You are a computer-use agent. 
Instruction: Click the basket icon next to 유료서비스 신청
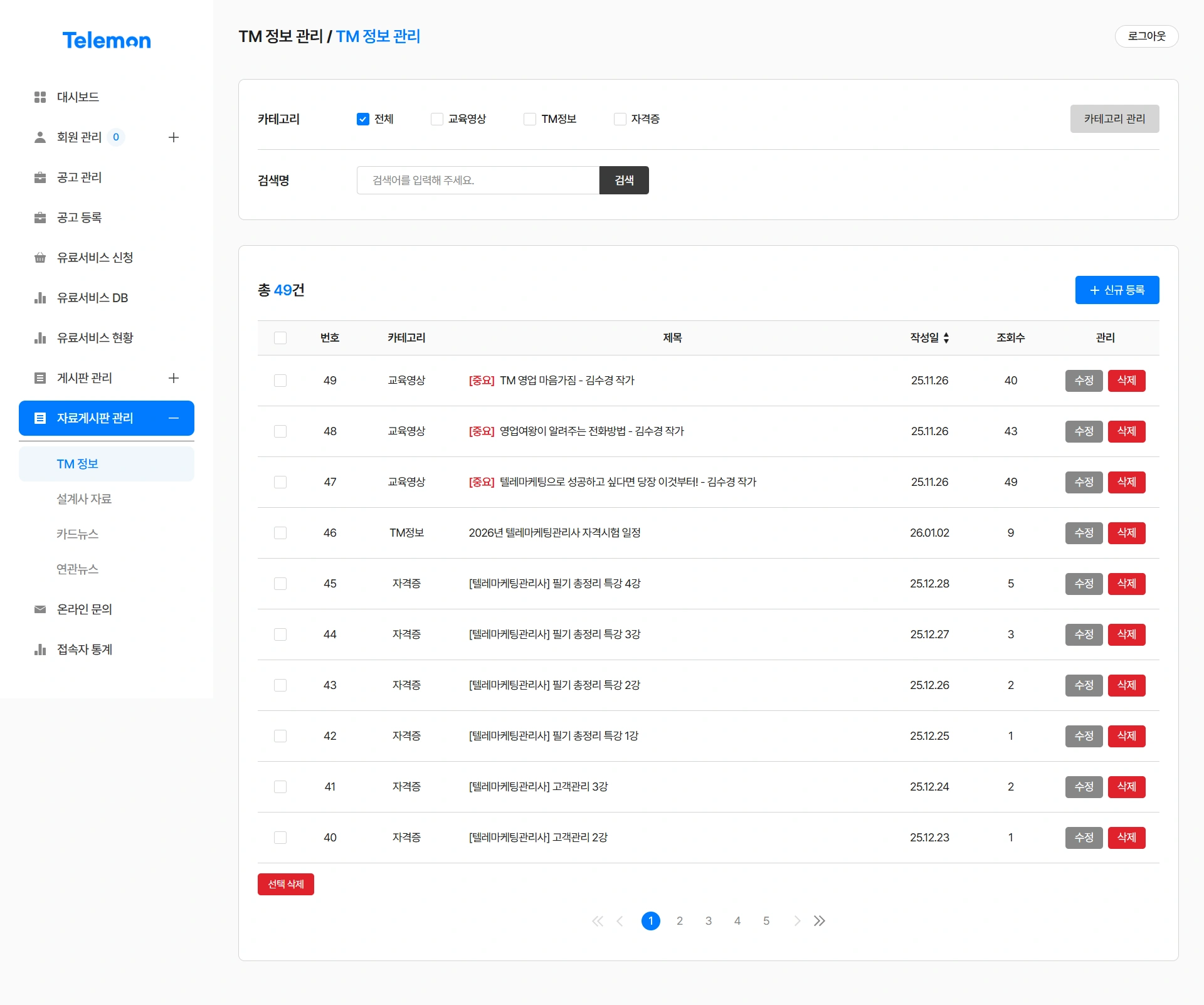pyautogui.click(x=40, y=258)
